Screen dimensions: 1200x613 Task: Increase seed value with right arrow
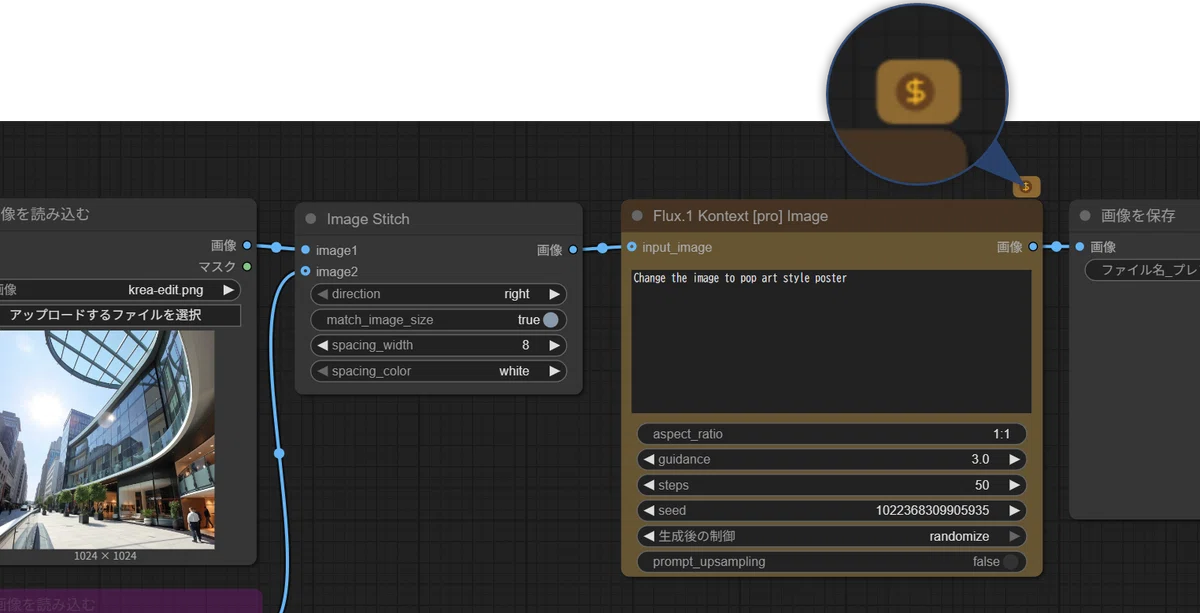(x=1014, y=510)
